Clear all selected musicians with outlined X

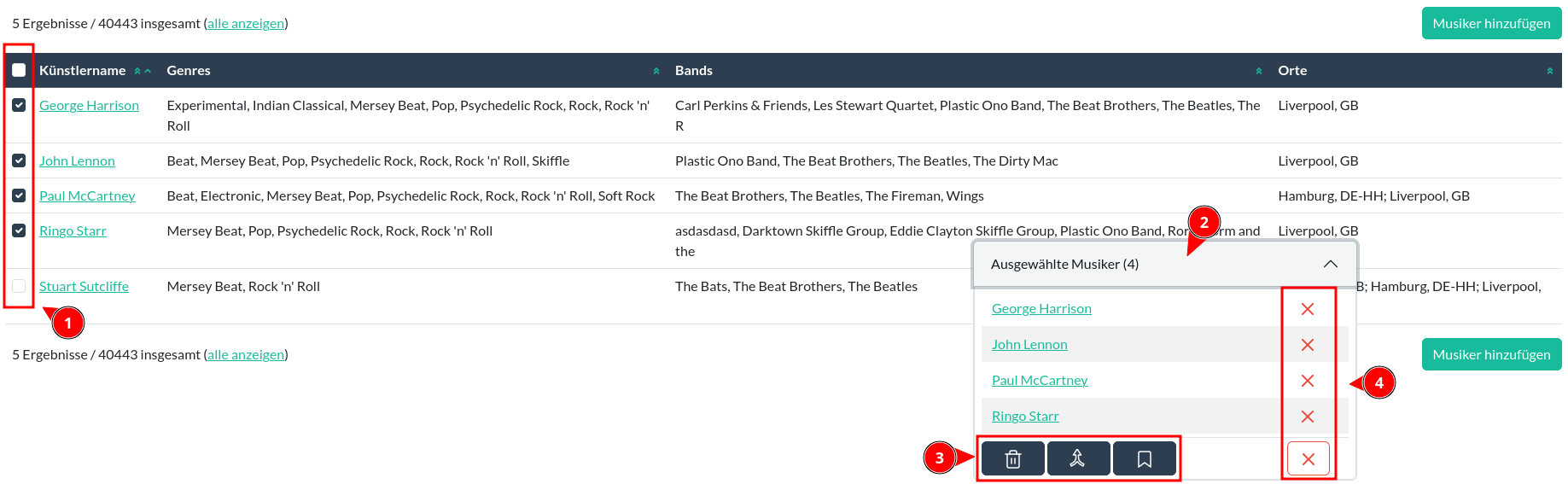tap(1309, 459)
